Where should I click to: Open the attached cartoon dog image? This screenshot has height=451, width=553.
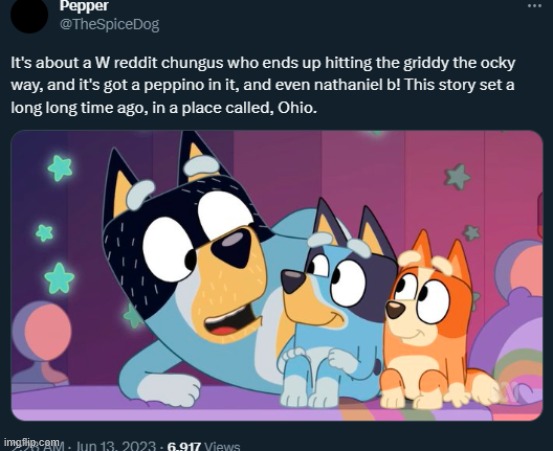277,276
